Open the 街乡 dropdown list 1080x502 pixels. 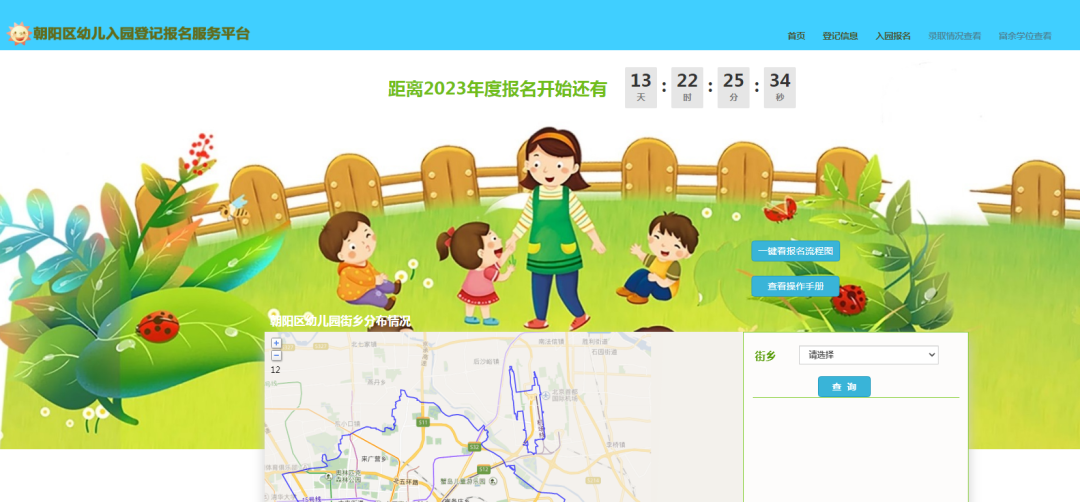[x=868, y=355]
